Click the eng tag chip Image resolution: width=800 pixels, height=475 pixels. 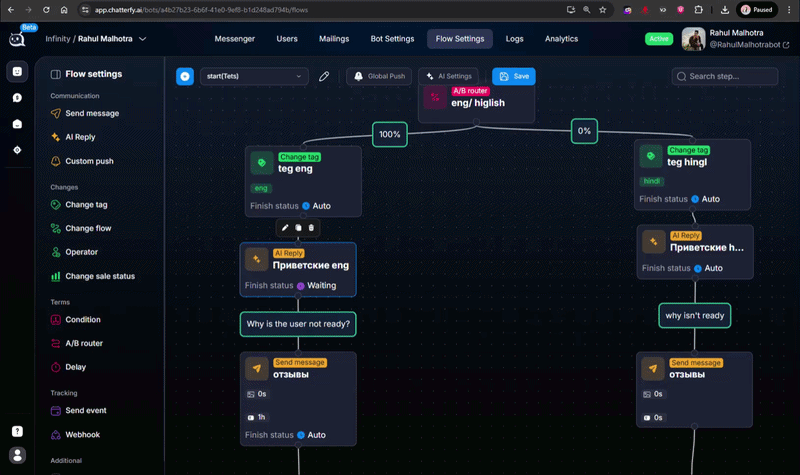coord(261,188)
